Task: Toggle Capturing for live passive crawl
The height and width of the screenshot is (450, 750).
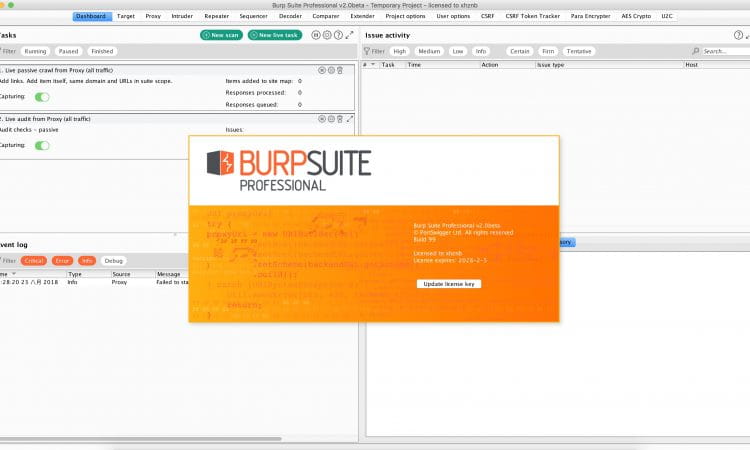Action: 42,97
